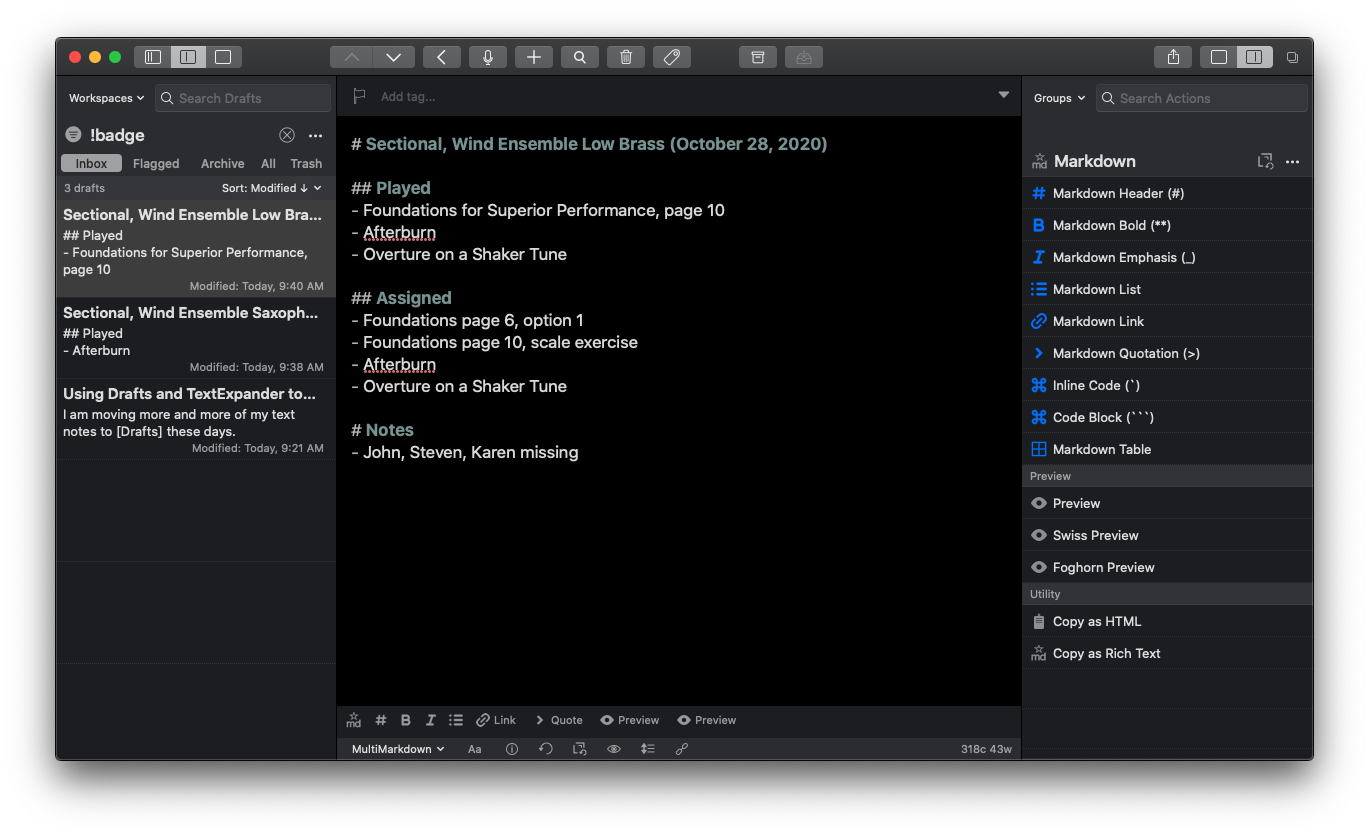Run the Markdown List action
This screenshot has width=1369, height=834.
coord(1167,289)
